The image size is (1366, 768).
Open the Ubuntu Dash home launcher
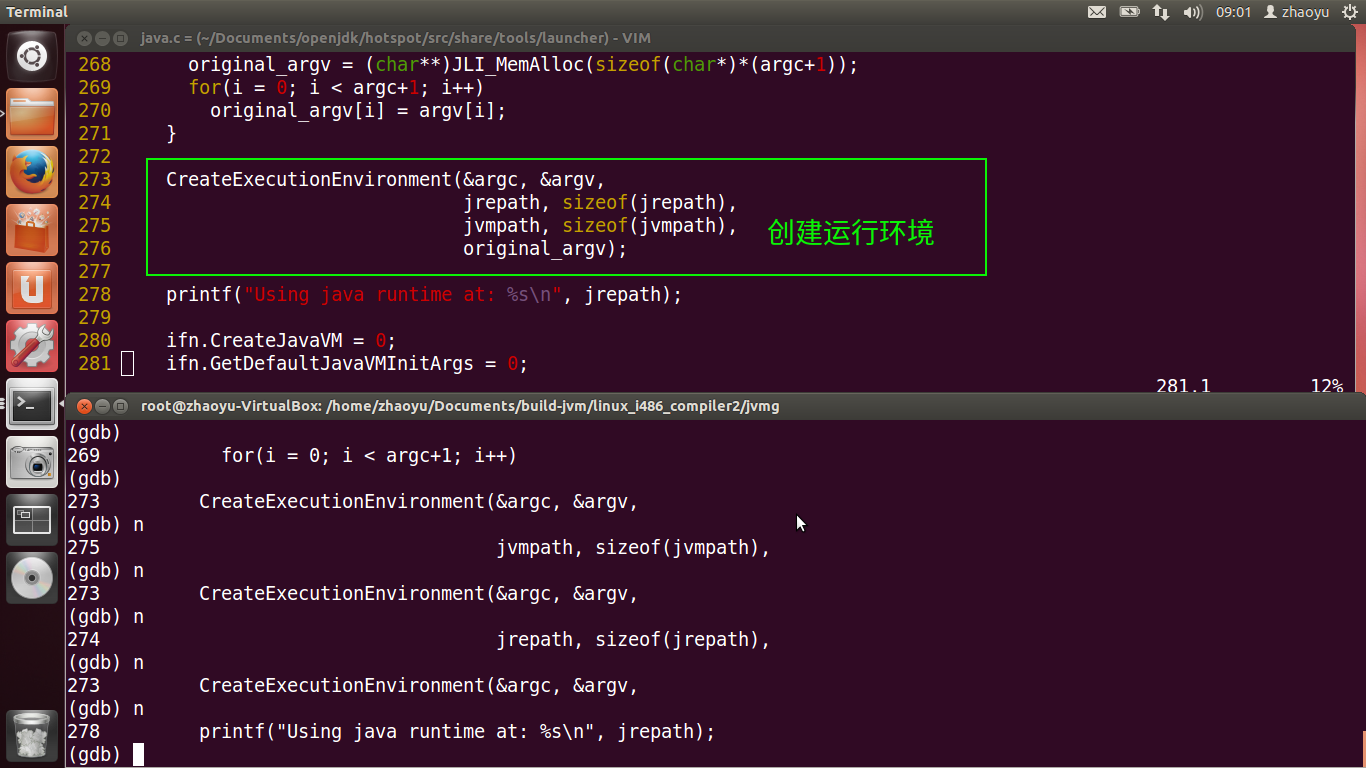pyautogui.click(x=32, y=57)
